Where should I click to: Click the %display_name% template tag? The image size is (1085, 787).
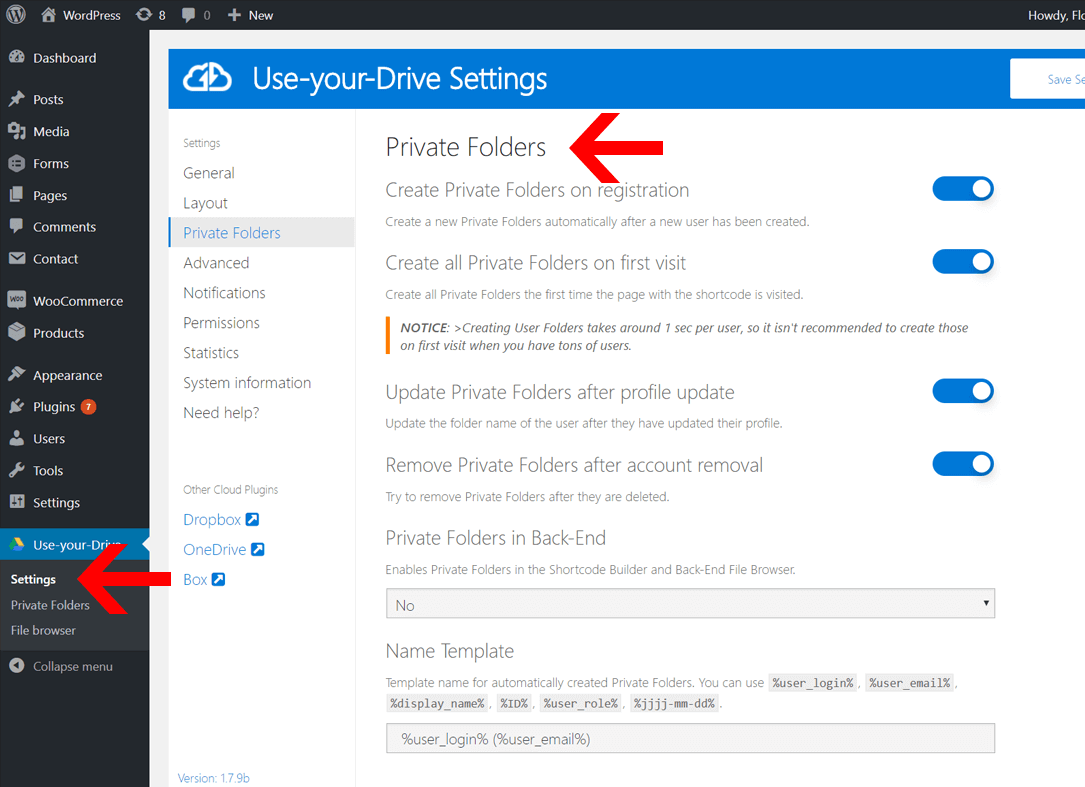[437, 703]
